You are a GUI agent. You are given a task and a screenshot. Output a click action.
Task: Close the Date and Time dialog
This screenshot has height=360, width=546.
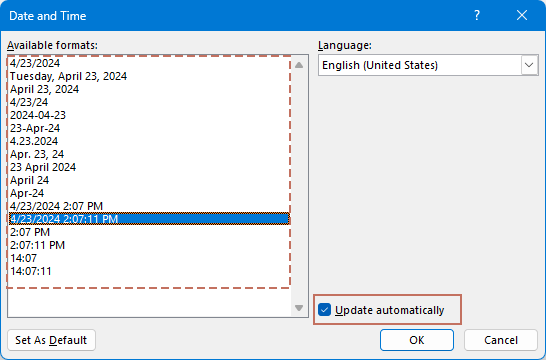[x=522, y=15]
